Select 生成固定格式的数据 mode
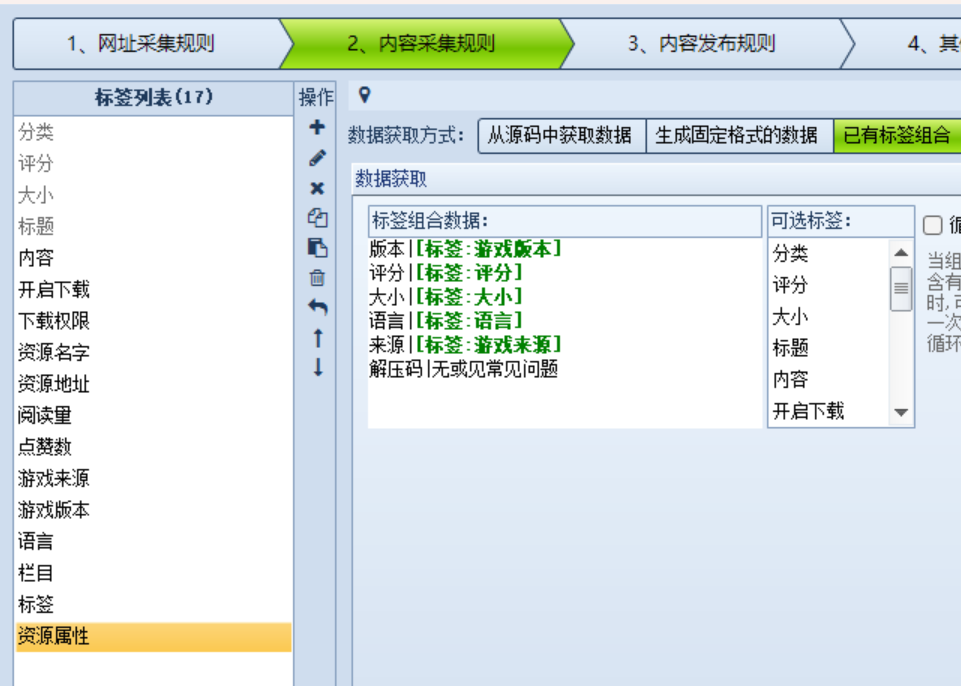 [739, 135]
